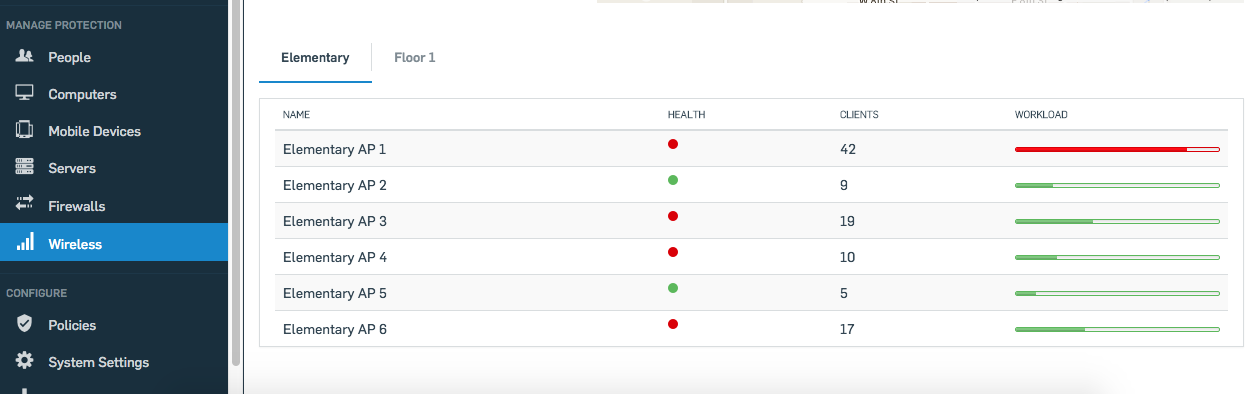Image resolution: width=1256 pixels, height=394 pixels.
Task: Click the green health dot for Elementary AP 5
Action: (673, 288)
